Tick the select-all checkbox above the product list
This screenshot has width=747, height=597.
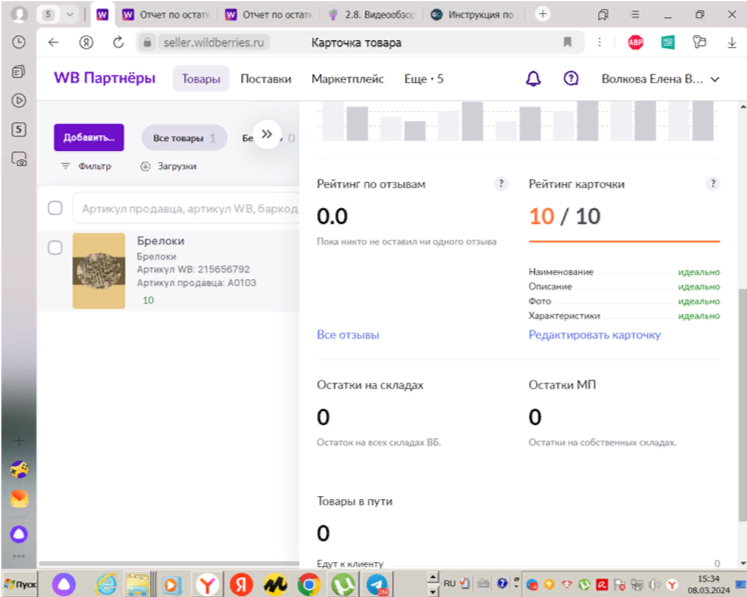[x=55, y=208]
